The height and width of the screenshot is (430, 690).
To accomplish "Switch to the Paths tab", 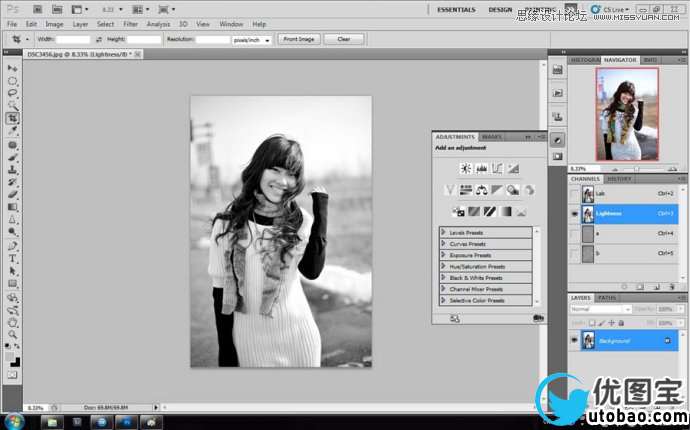I will pyautogui.click(x=607, y=298).
